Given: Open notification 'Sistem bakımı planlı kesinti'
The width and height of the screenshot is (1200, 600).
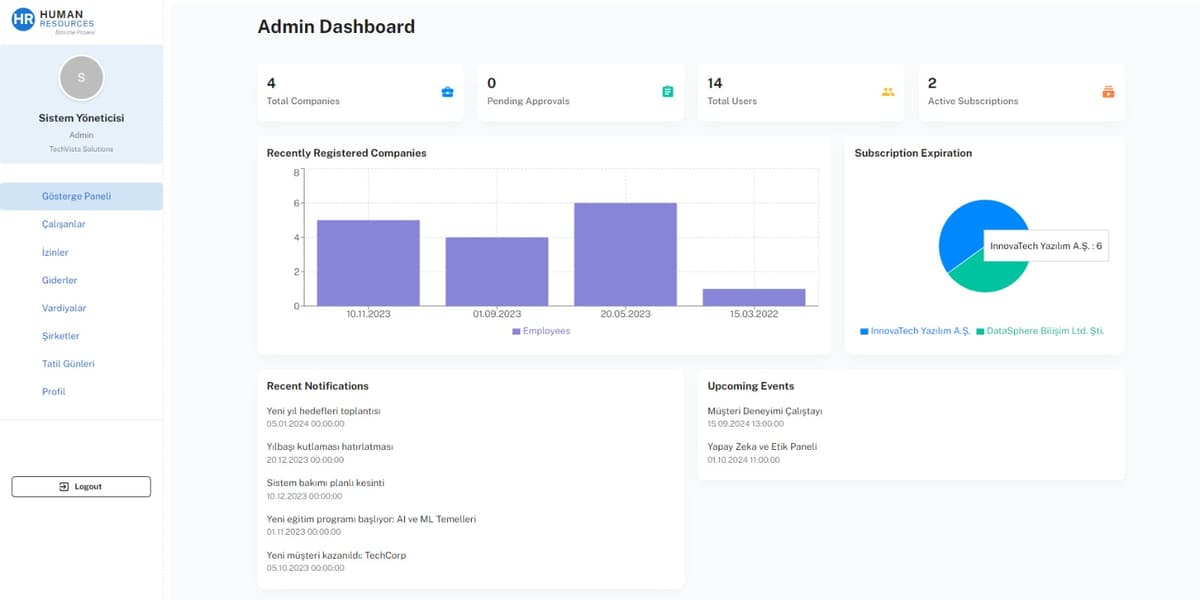Looking at the screenshot, I should pyautogui.click(x=325, y=483).
